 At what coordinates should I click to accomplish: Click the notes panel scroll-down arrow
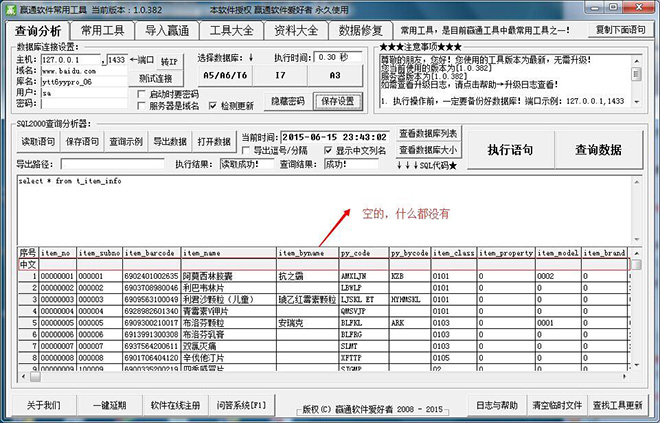pos(636,102)
